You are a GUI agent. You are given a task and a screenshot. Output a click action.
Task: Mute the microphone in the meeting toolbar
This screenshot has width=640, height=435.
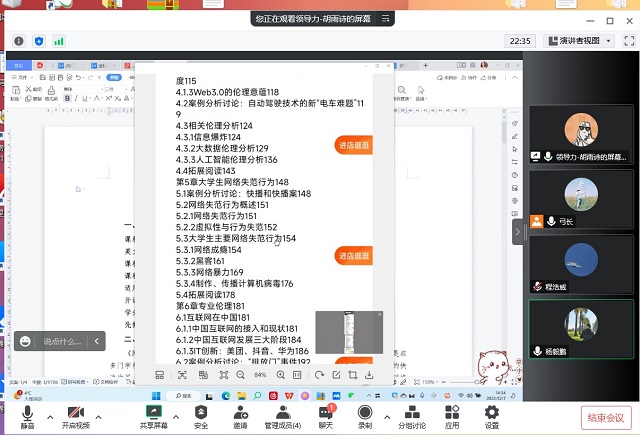27,417
